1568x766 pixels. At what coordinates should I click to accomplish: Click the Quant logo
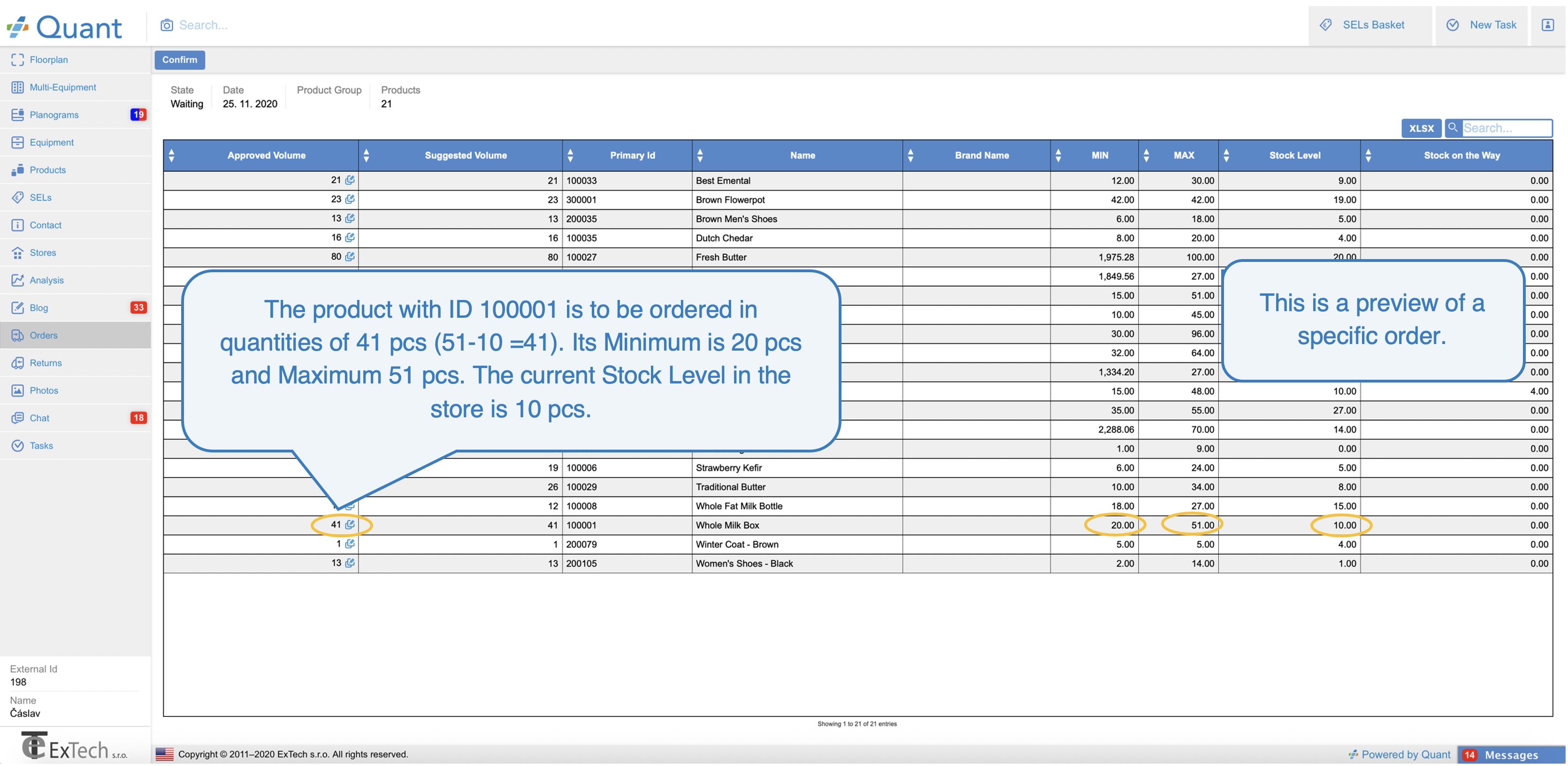click(x=64, y=27)
